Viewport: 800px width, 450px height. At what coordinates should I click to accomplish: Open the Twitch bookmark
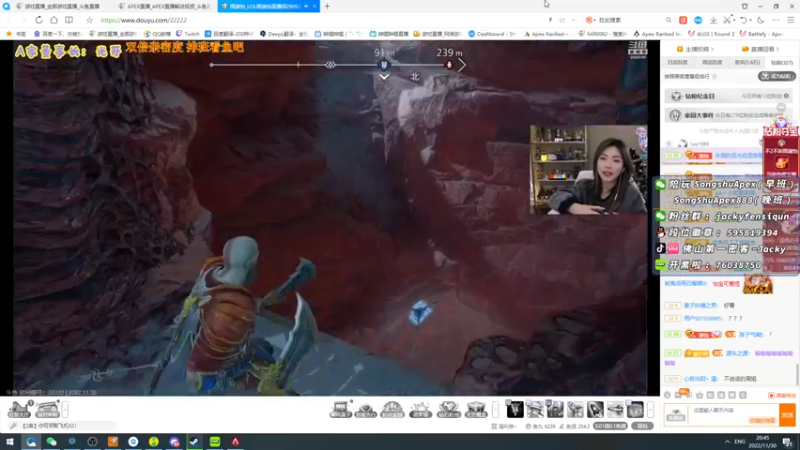pyautogui.click(x=188, y=34)
